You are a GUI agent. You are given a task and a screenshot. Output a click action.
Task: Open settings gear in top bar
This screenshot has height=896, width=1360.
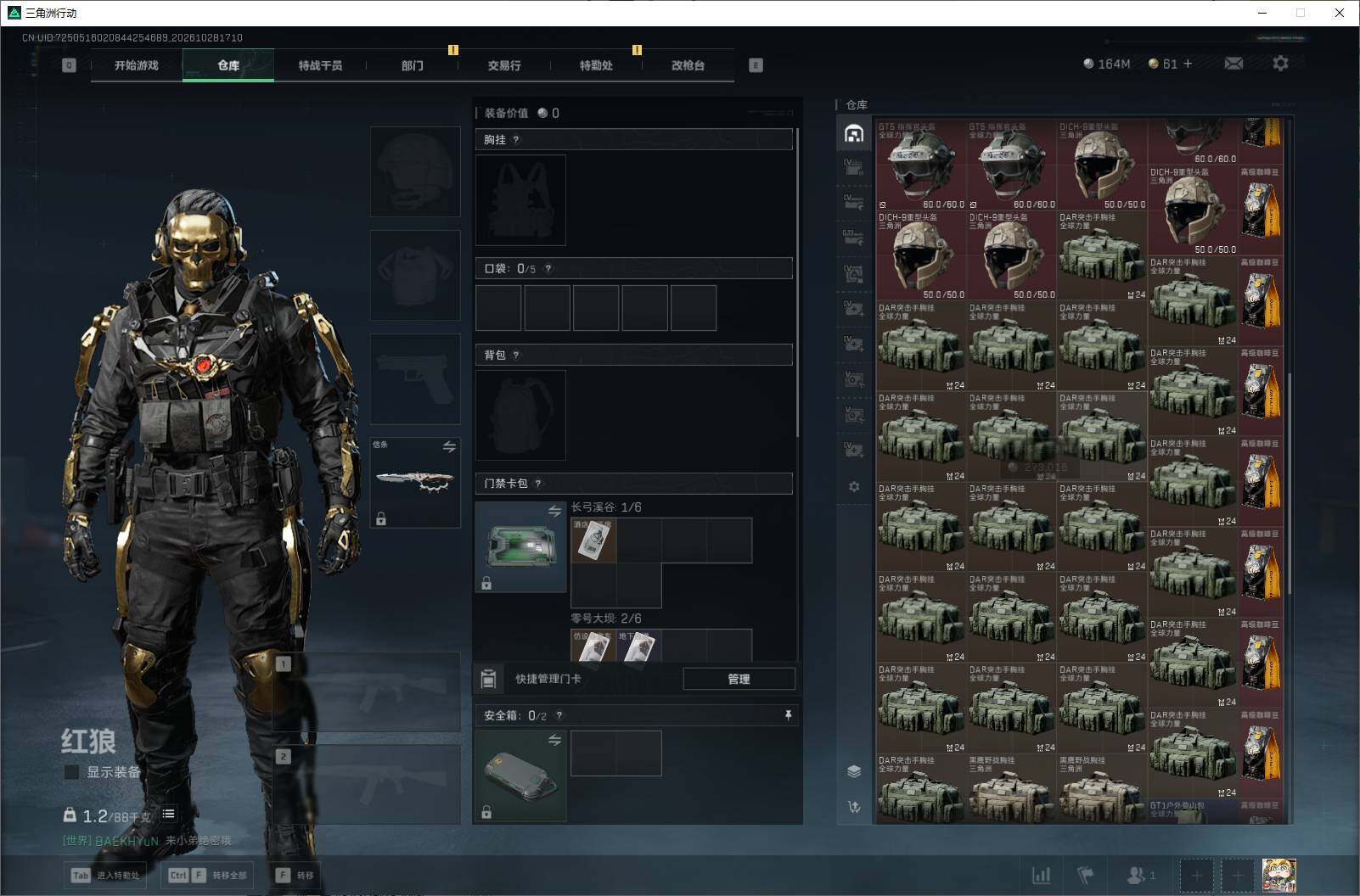(1280, 64)
